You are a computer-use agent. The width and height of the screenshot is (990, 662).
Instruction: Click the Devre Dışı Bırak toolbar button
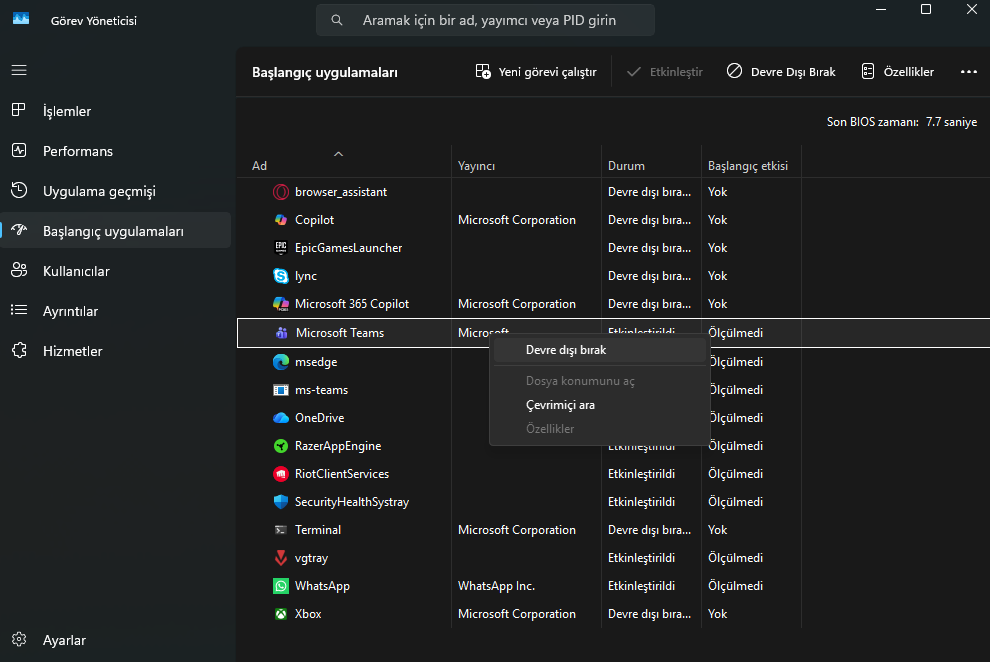coord(781,72)
